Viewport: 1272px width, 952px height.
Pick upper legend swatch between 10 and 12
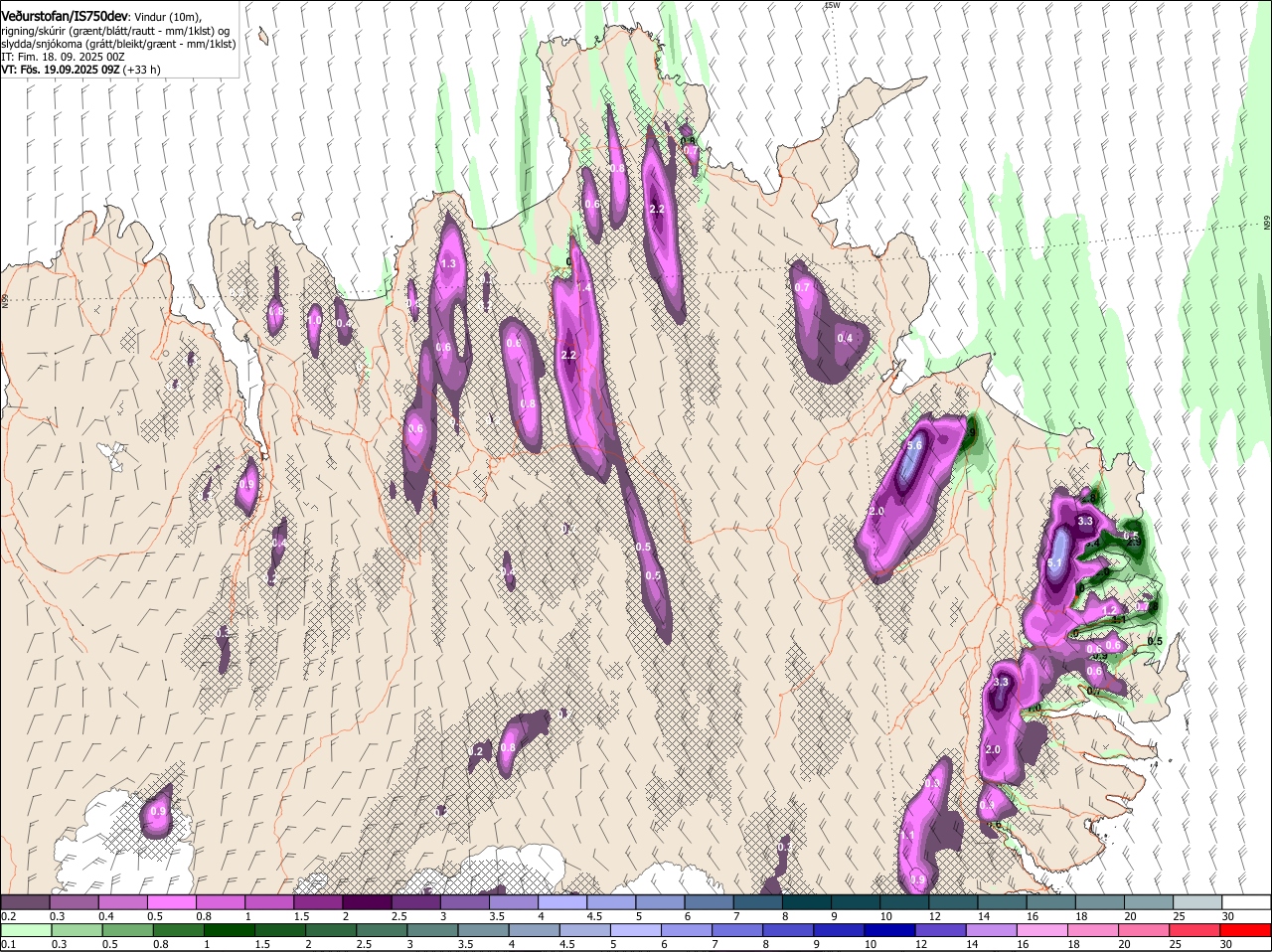(x=905, y=901)
